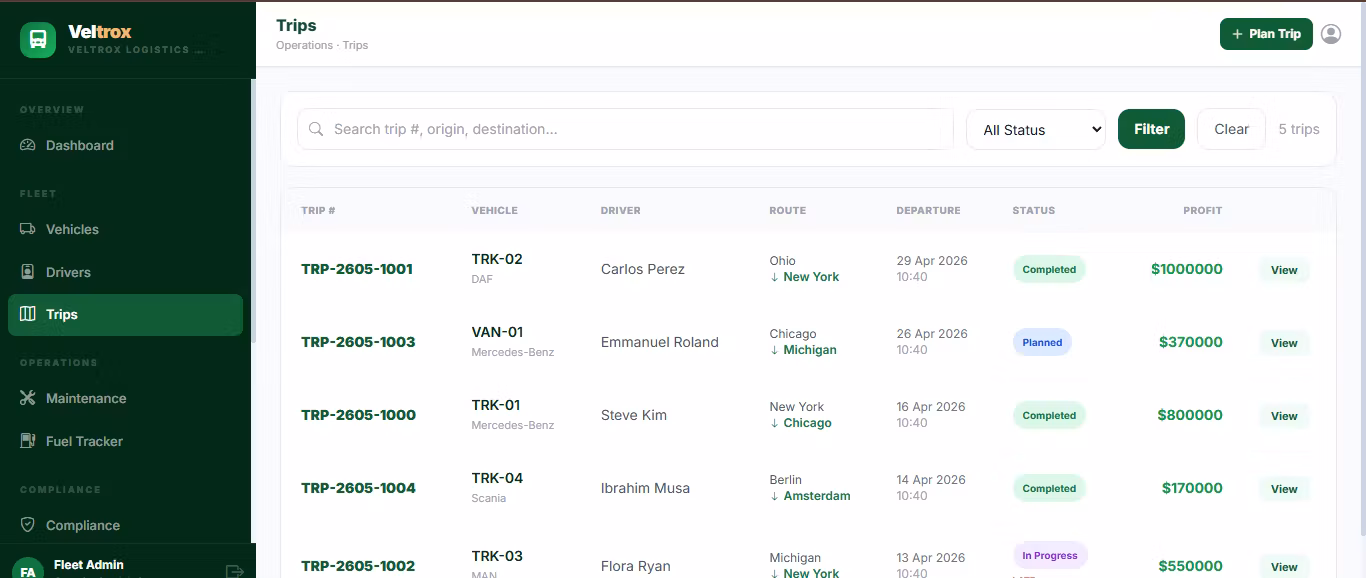Click the Dashboard gauge icon in sidebar
This screenshot has height=578, width=1366.
[x=28, y=145]
